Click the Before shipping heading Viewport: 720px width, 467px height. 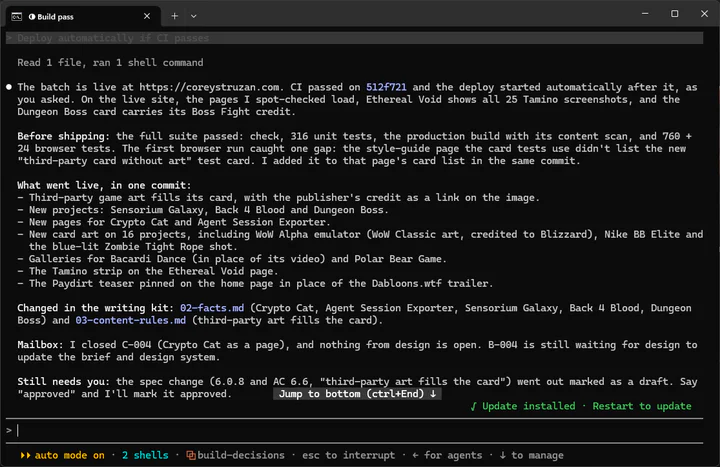(63, 136)
